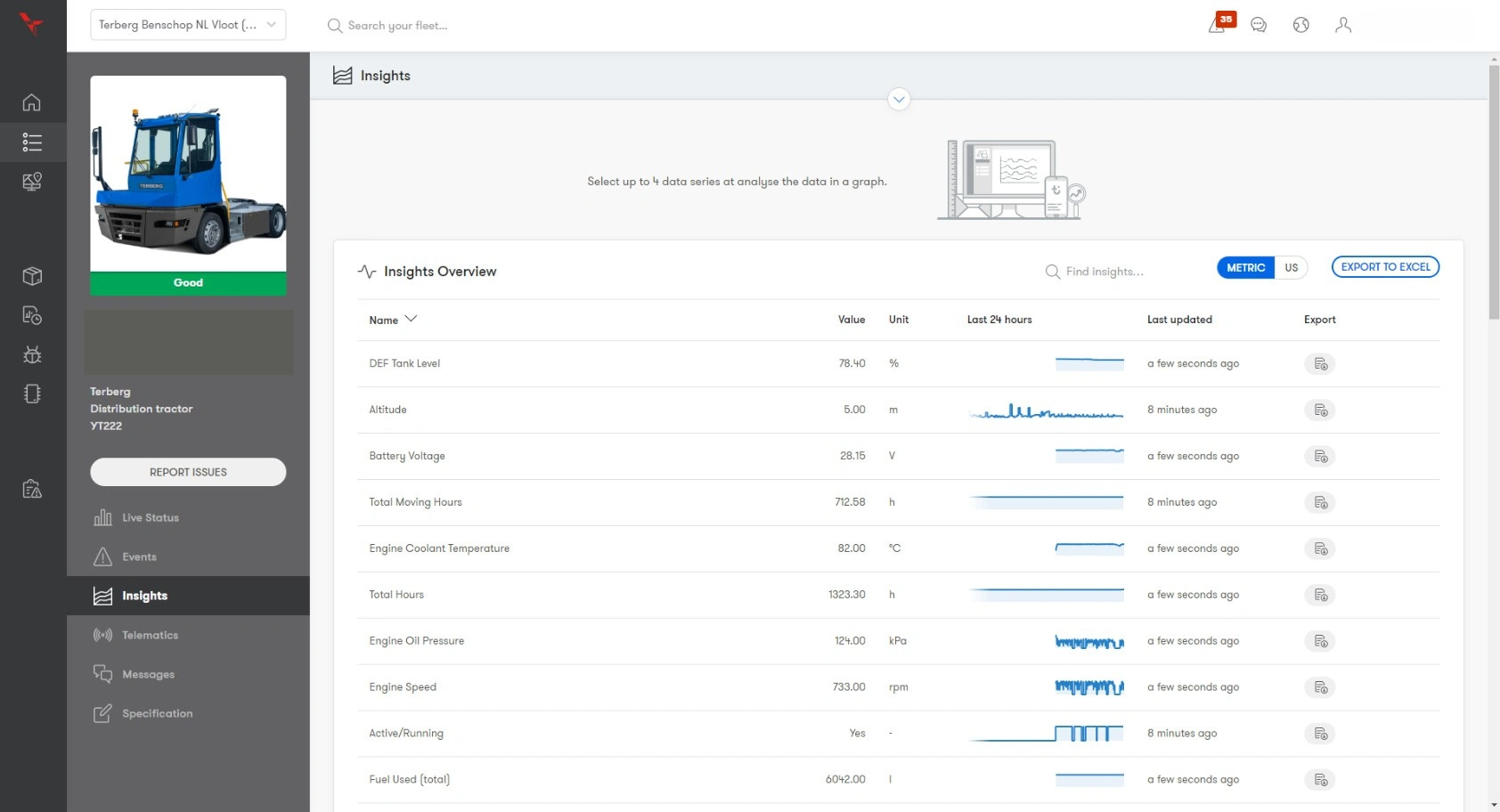
Task: Click EXPORT TO EXCEL button
Action: pyautogui.click(x=1385, y=267)
